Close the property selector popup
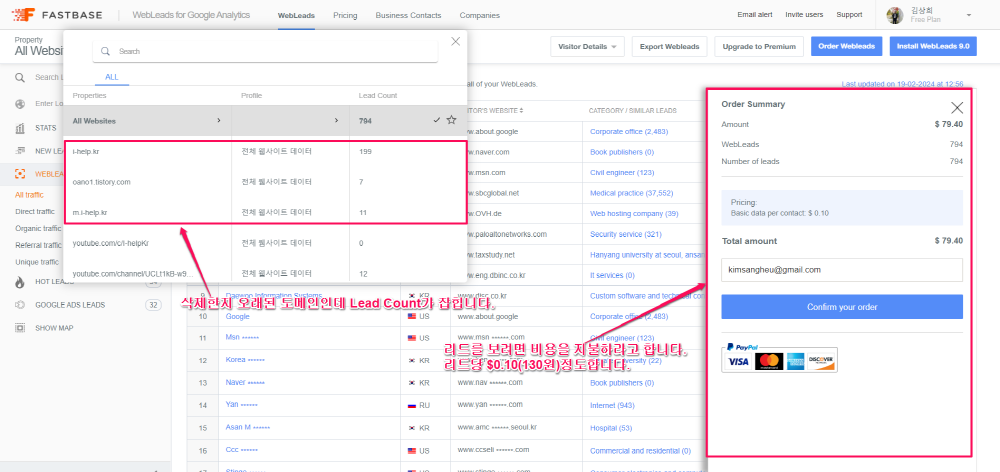Viewport: 1000px width, 472px height. (x=455, y=41)
